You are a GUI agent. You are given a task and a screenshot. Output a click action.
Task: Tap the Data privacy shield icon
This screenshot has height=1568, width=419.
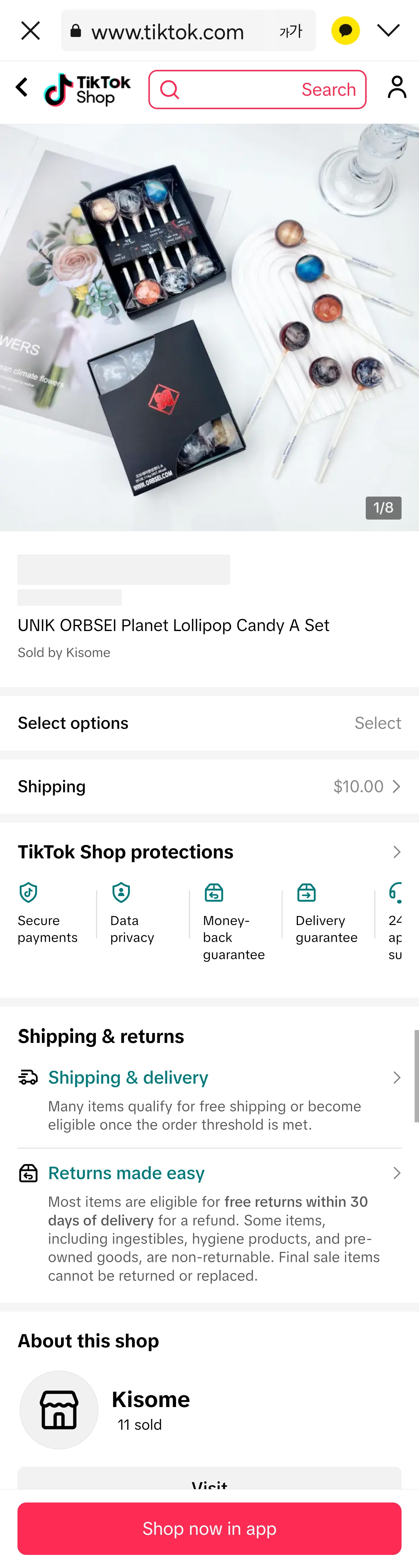pos(121,892)
